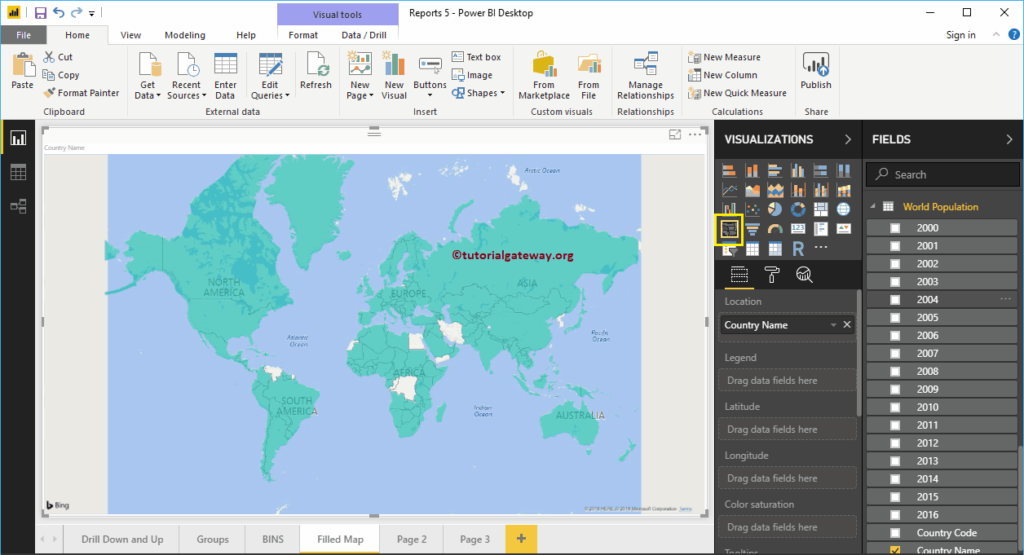This screenshot has height=555, width=1024.
Task: Select the Treemap visualization
Action: click(x=821, y=209)
